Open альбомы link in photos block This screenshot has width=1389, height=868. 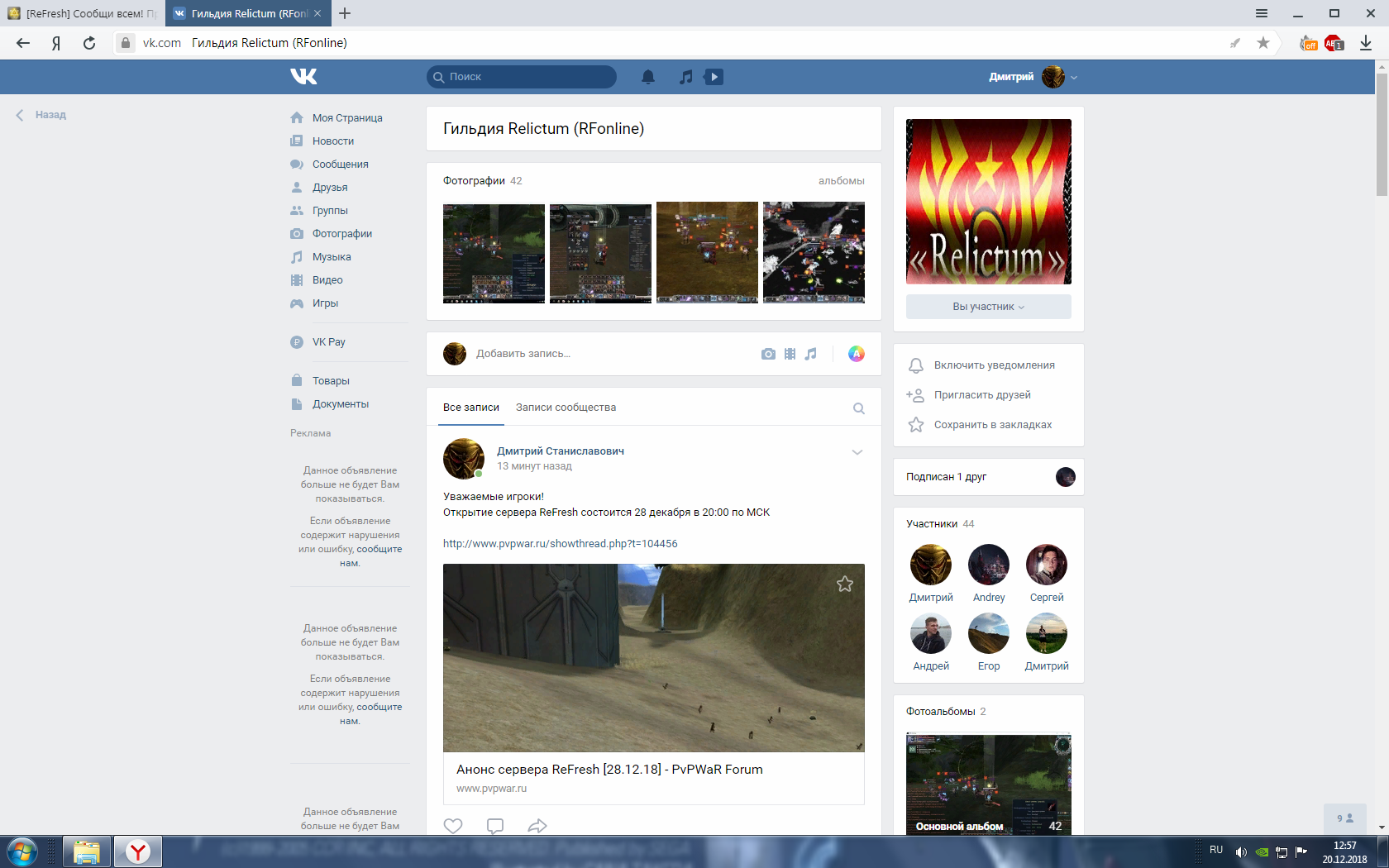(x=842, y=181)
